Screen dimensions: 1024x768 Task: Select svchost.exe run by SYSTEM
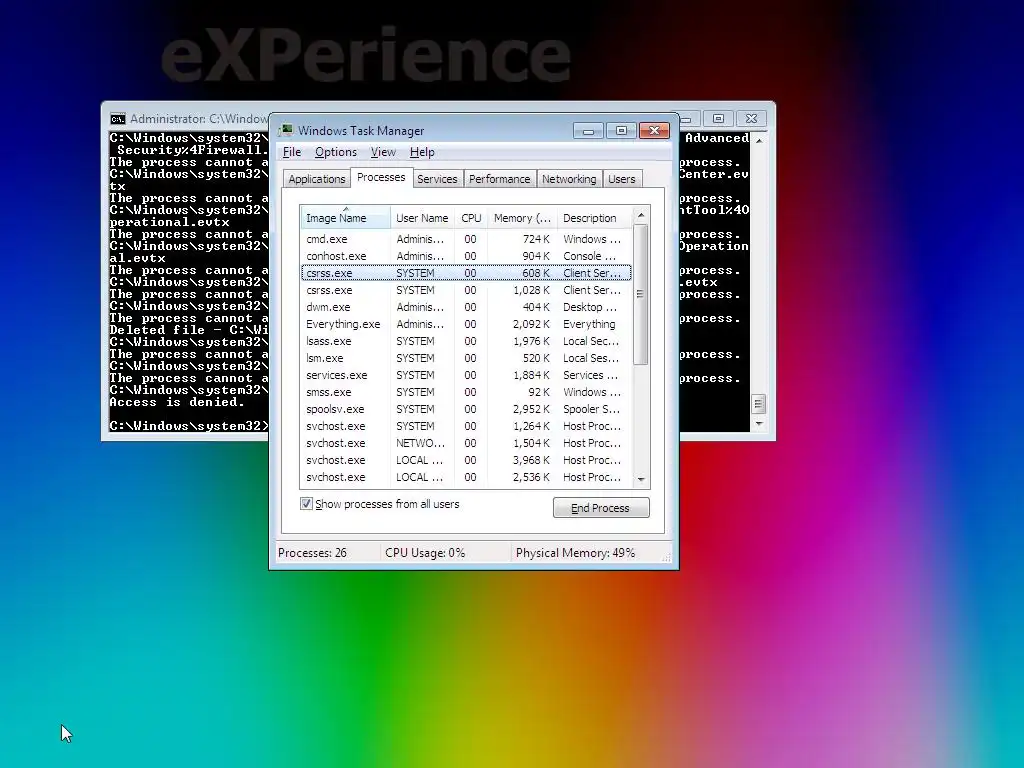pyautogui.click(x=466, y=426)
